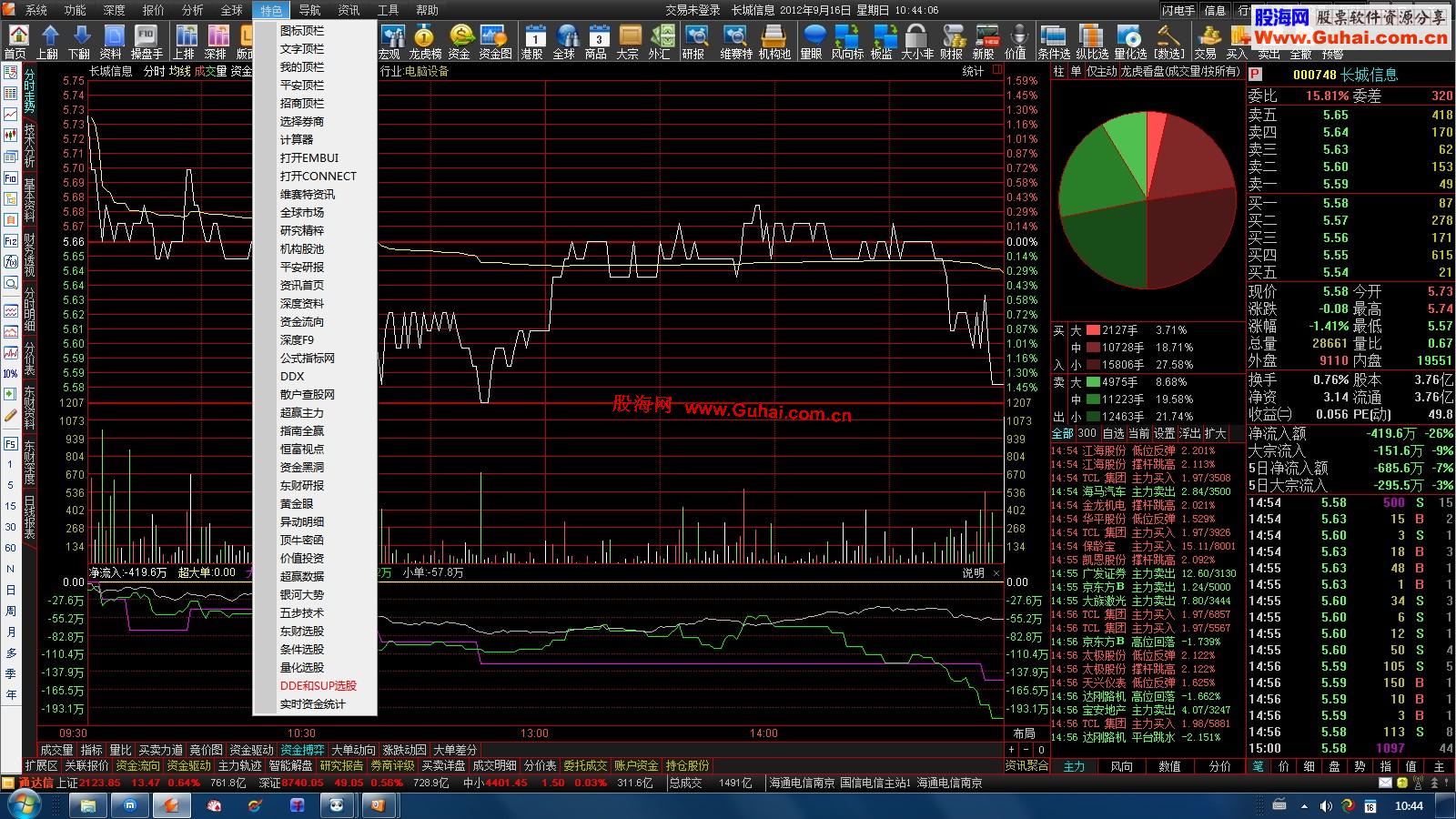Click the 上翻 up arrow icon
Screen dimensions: 1456x819
(x=48, y=42)
